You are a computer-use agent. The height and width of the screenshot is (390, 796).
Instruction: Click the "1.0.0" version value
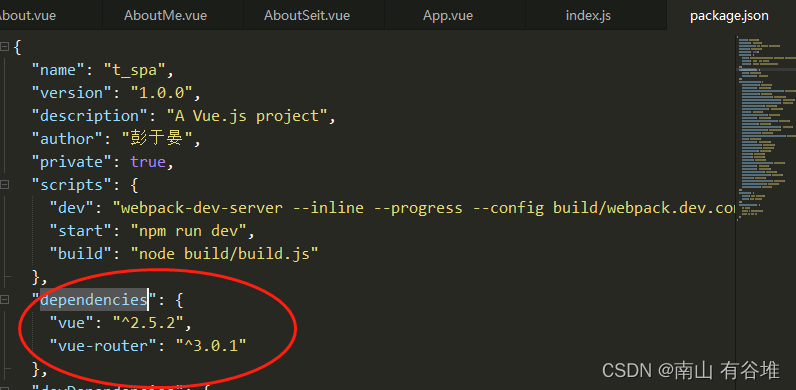click(x=162, y=93)
